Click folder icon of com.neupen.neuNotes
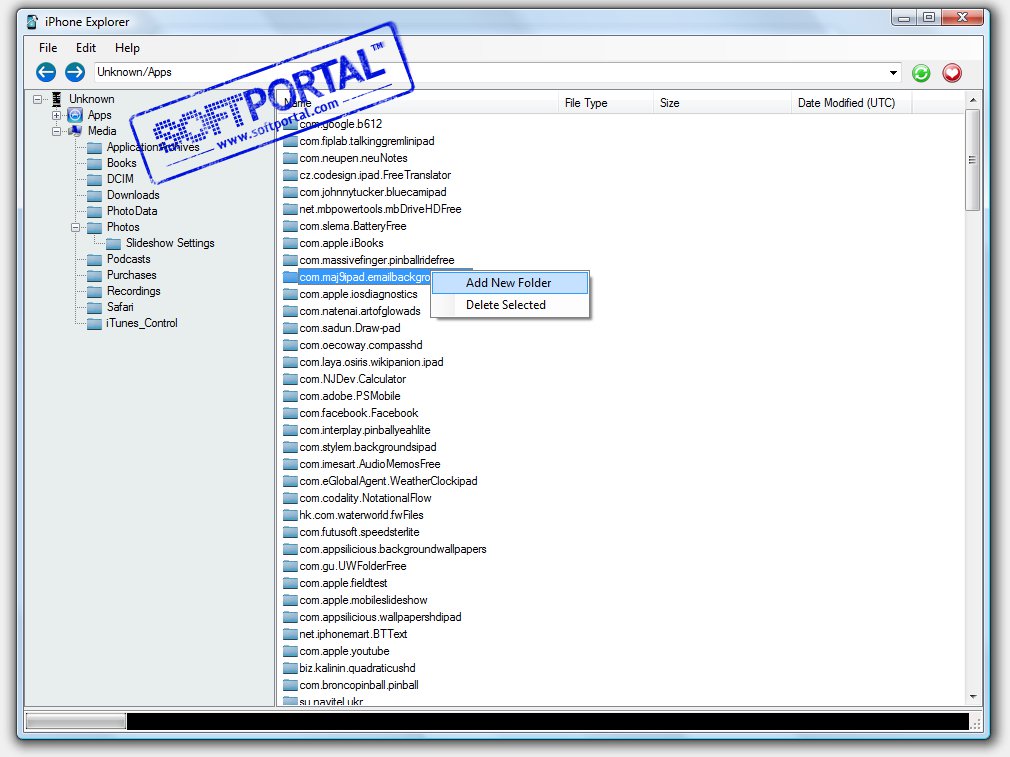The image size is (1010, 757). coord(290,158)
